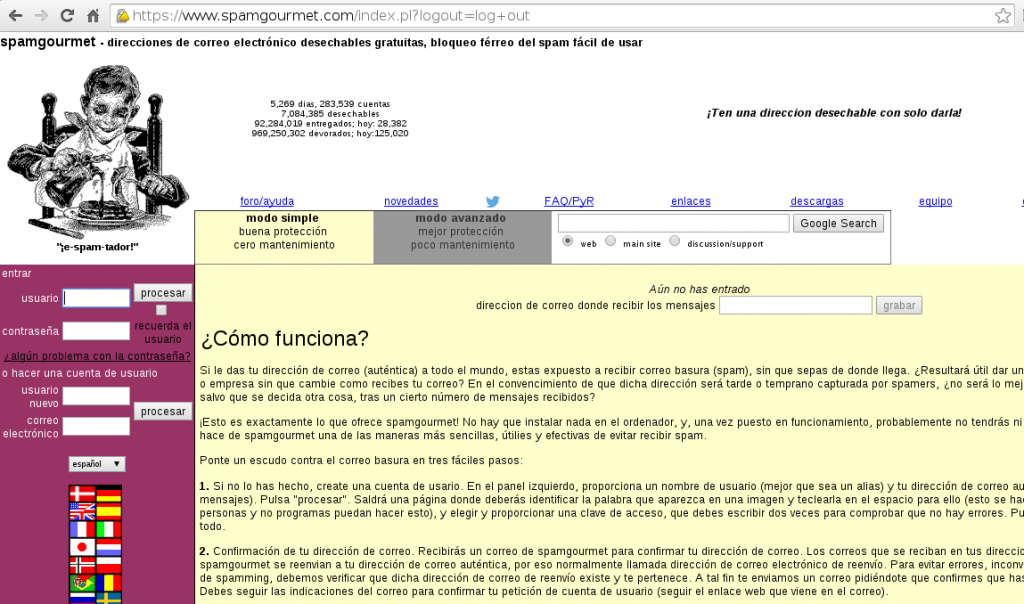Select the 'web' search radio button
The image size is (1024, 604).
pos(568,241)
